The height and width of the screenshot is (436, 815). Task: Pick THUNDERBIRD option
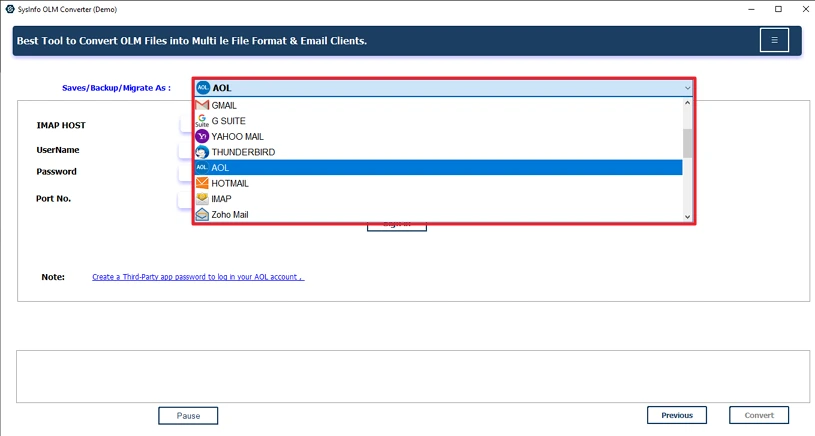(x=438, y=152)
